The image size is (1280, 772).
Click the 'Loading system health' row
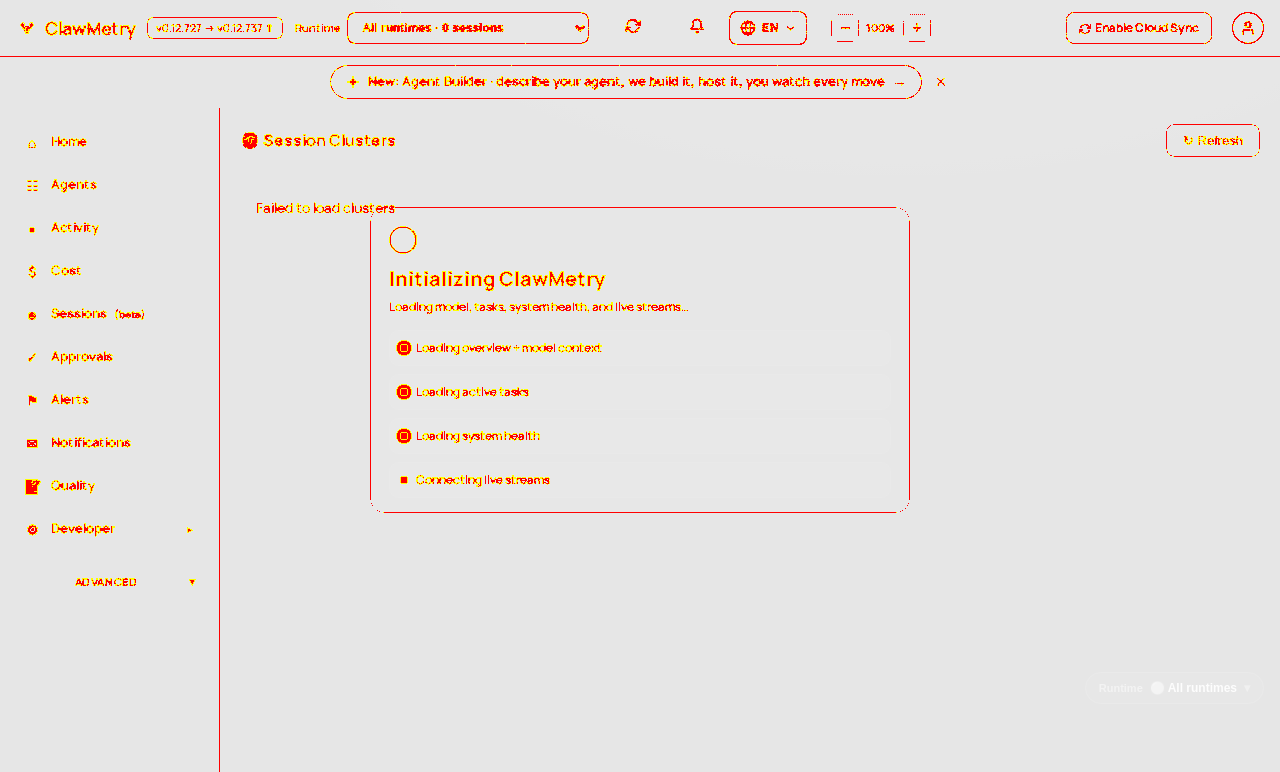[640, 436]
